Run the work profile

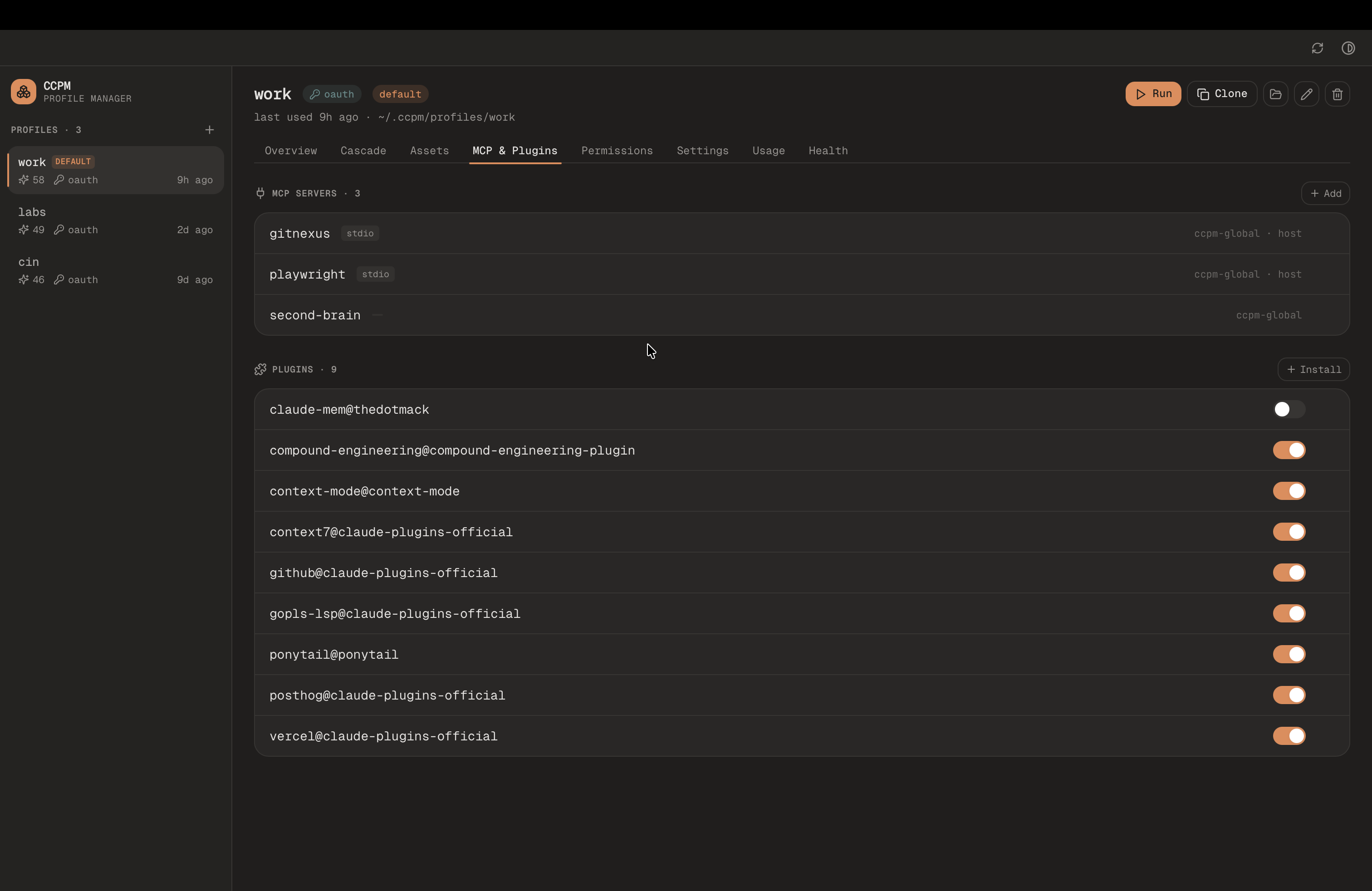point(1153,94)
